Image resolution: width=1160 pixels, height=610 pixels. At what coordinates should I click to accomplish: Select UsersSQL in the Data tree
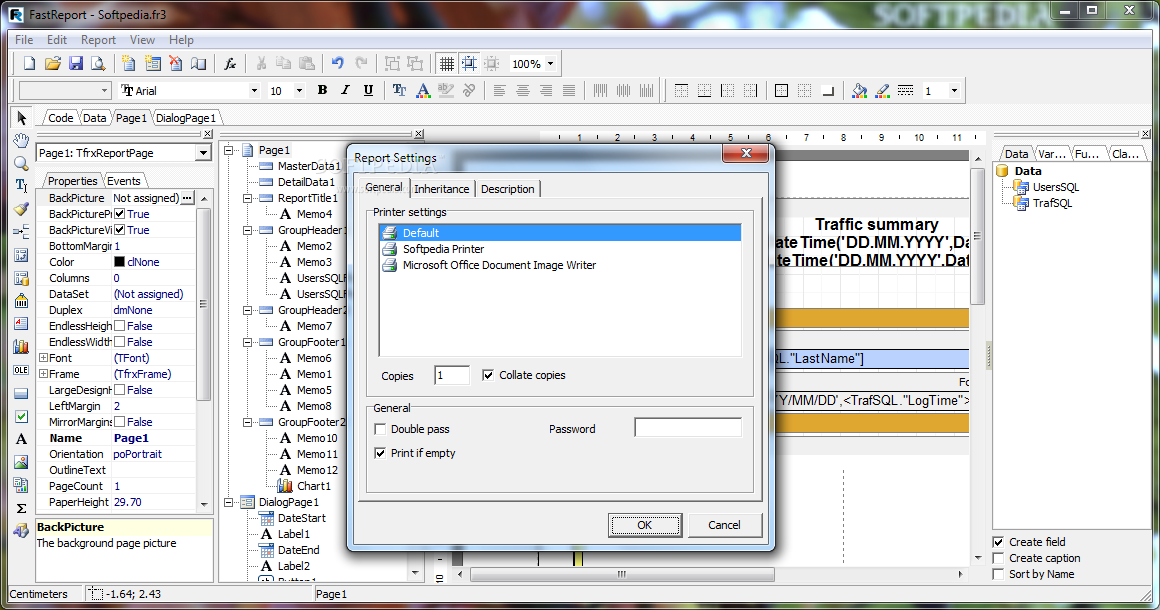pos(1056,187)
